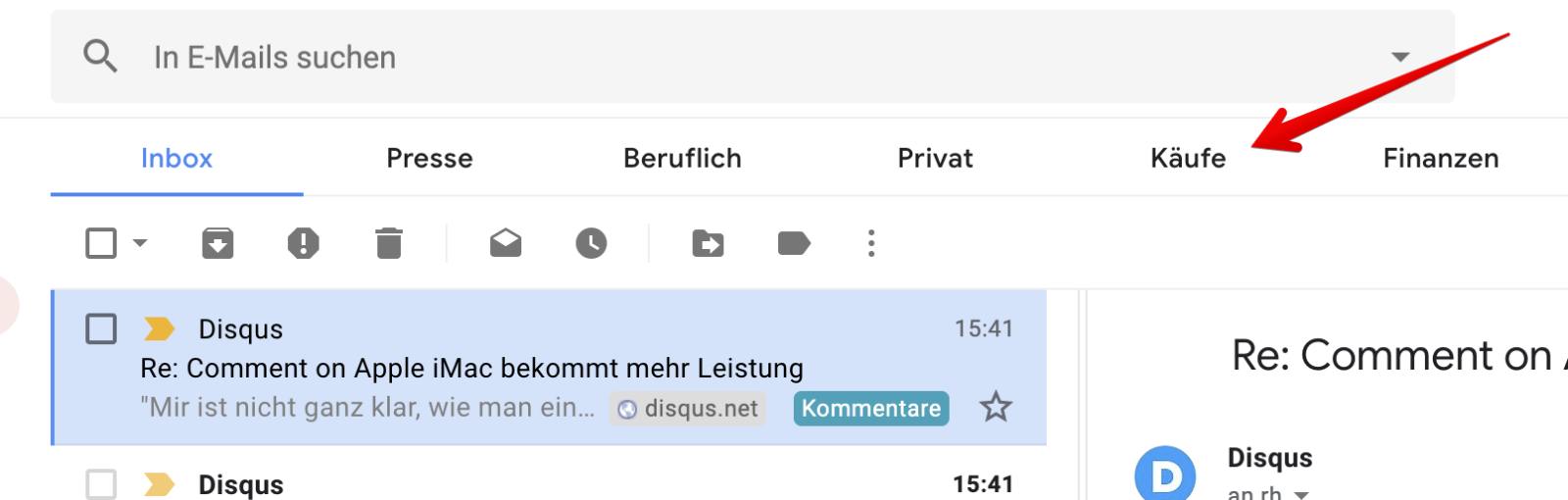Expand recipient details arrow next to 'an rh'
This screenshot has width=1568, height=500.
click(x=1301, y=494)
